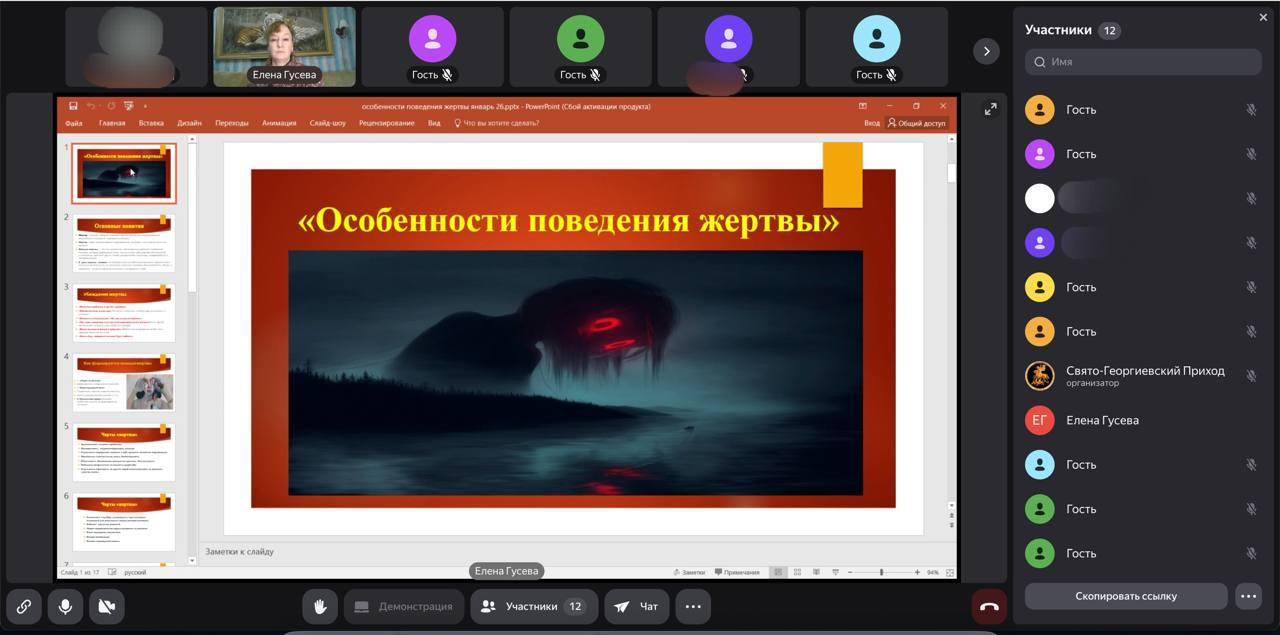Open the Переходы ribbon tab
The height and width of the screenshot is (635, 1280).
232,123
